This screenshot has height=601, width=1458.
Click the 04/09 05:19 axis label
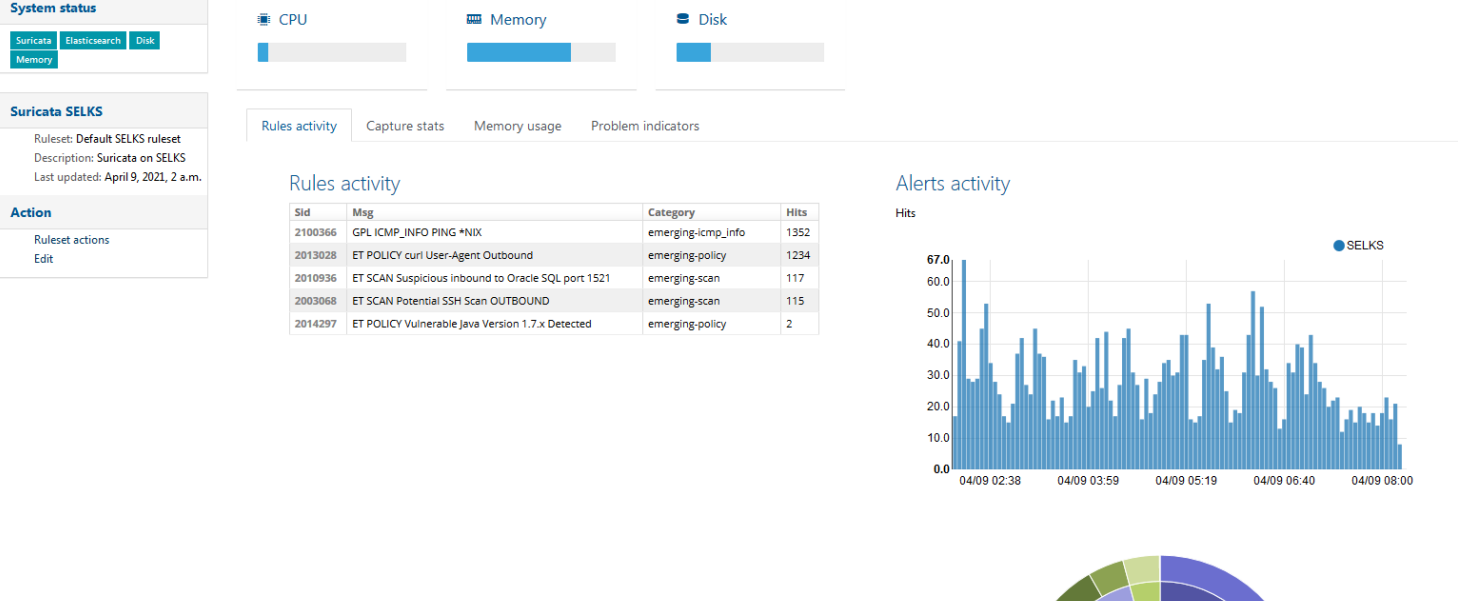1186,481
